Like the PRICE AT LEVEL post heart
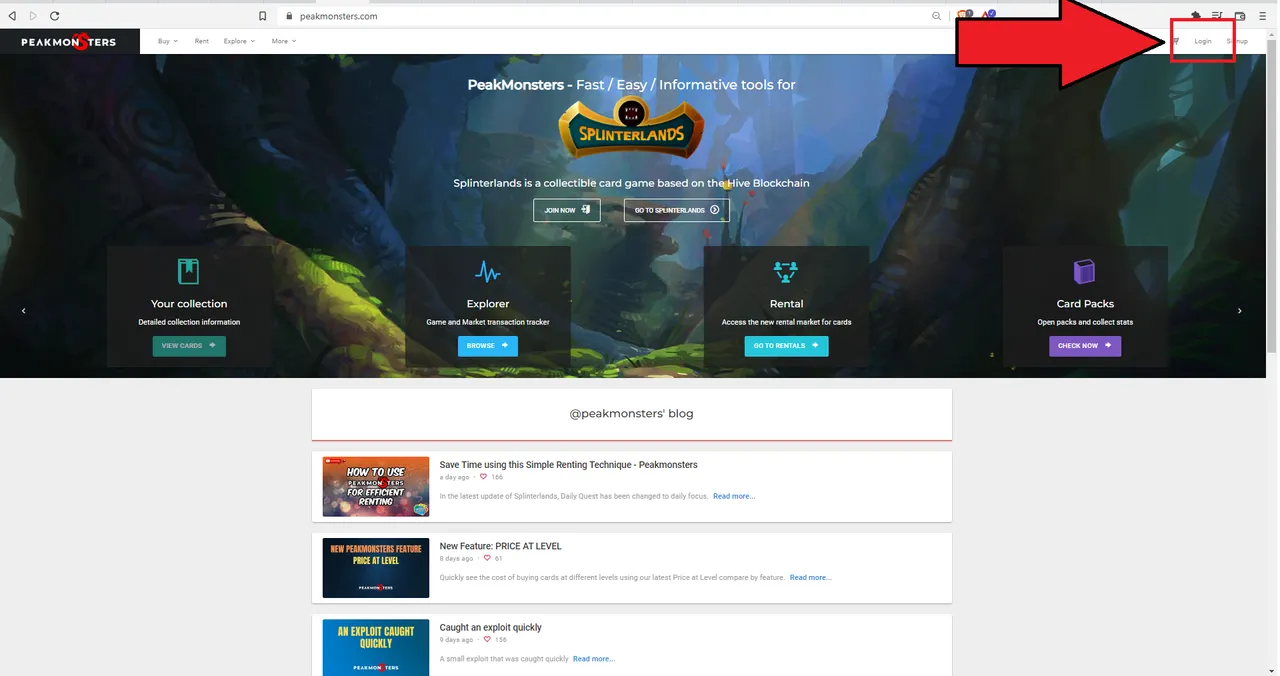The height and width of the screenshot is (676, 1280). click(488, 558)
